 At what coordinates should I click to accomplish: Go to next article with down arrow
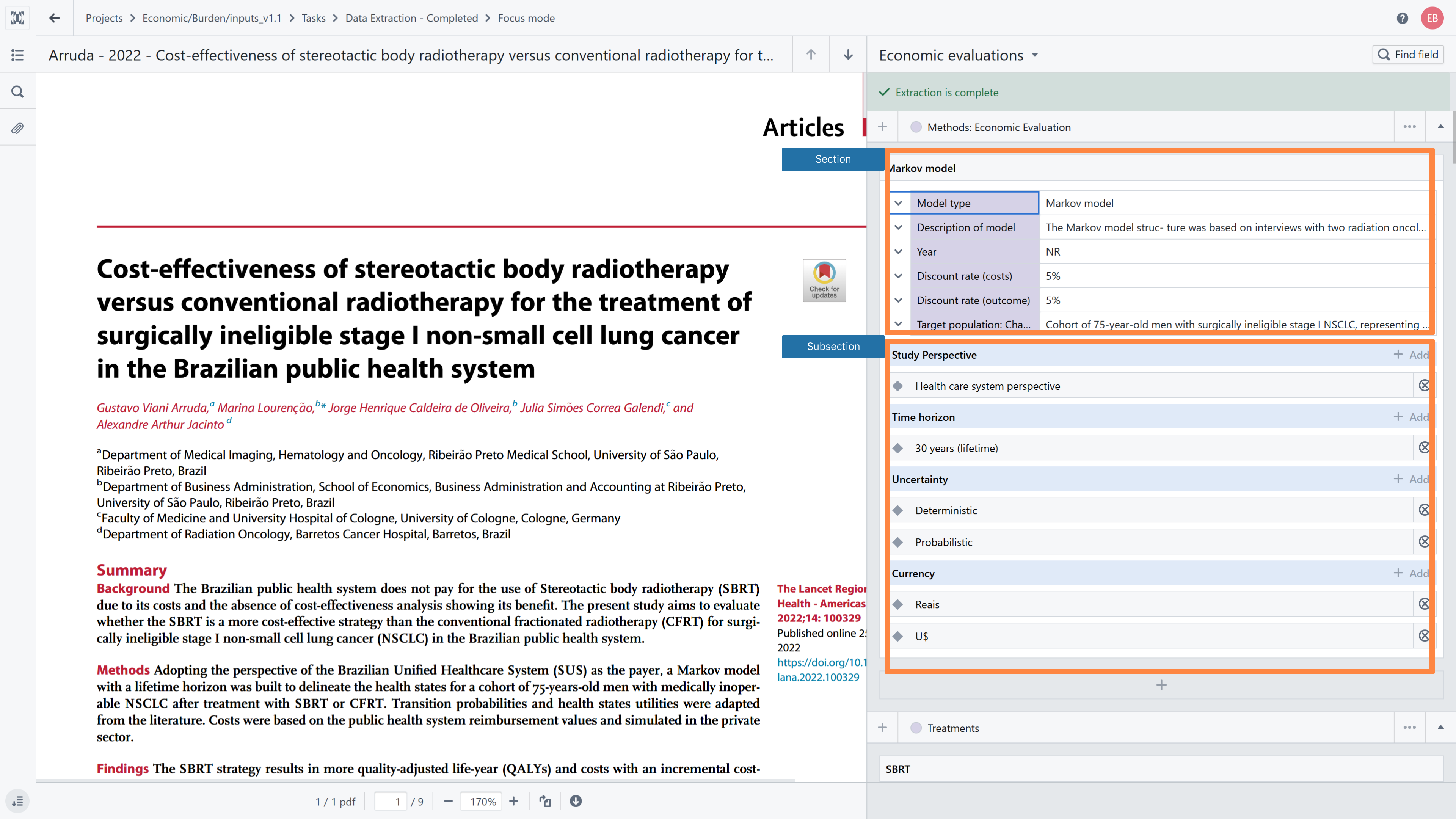[x=848, y=55]
